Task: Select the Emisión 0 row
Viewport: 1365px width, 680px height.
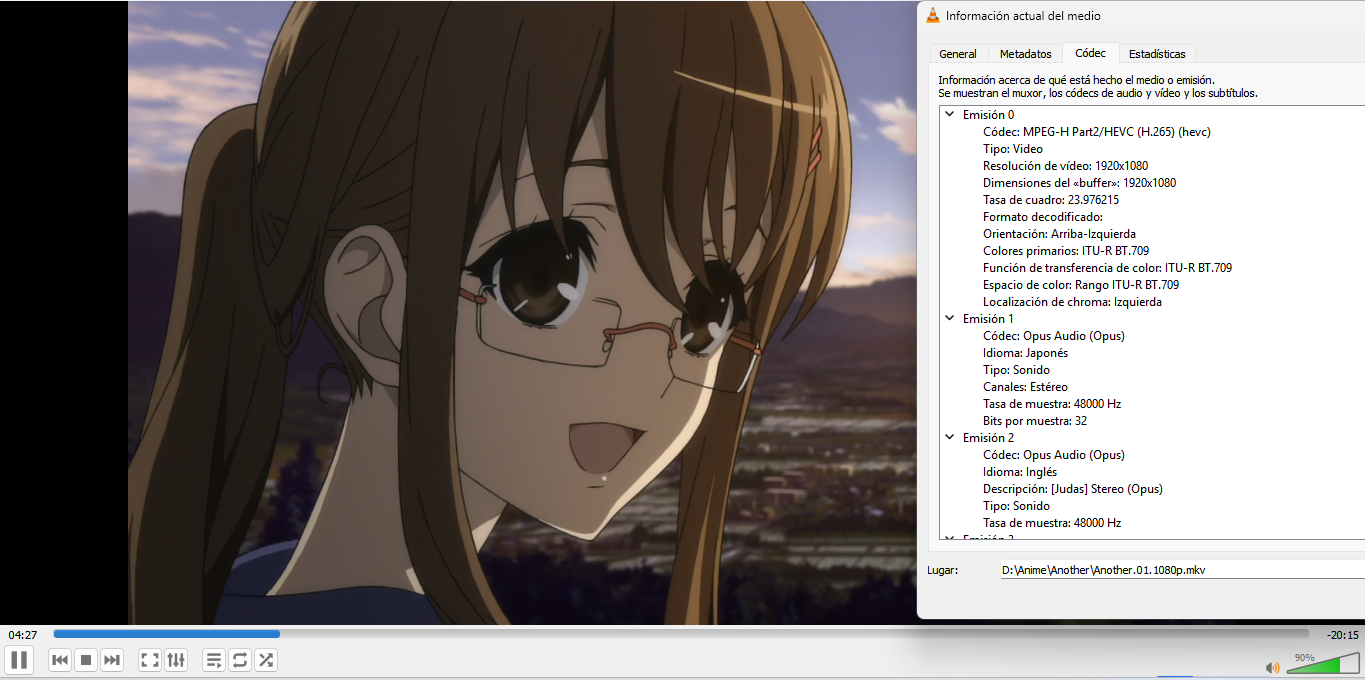Action: click(988, 115)
